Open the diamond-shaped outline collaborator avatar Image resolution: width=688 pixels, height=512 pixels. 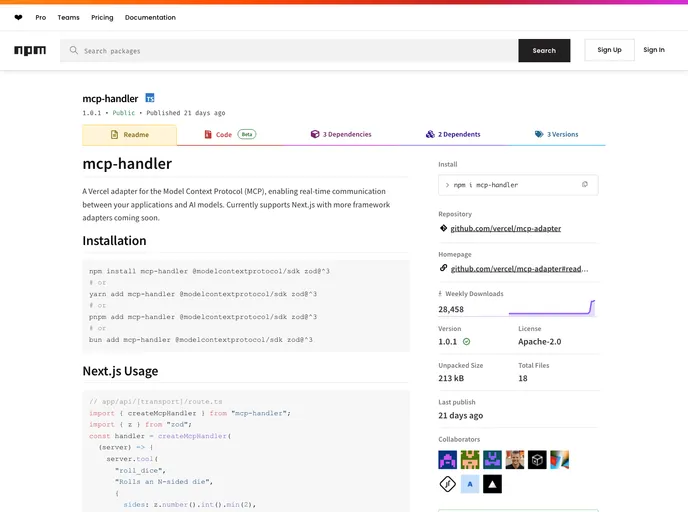pyautogui.click(x=448, y=484)
